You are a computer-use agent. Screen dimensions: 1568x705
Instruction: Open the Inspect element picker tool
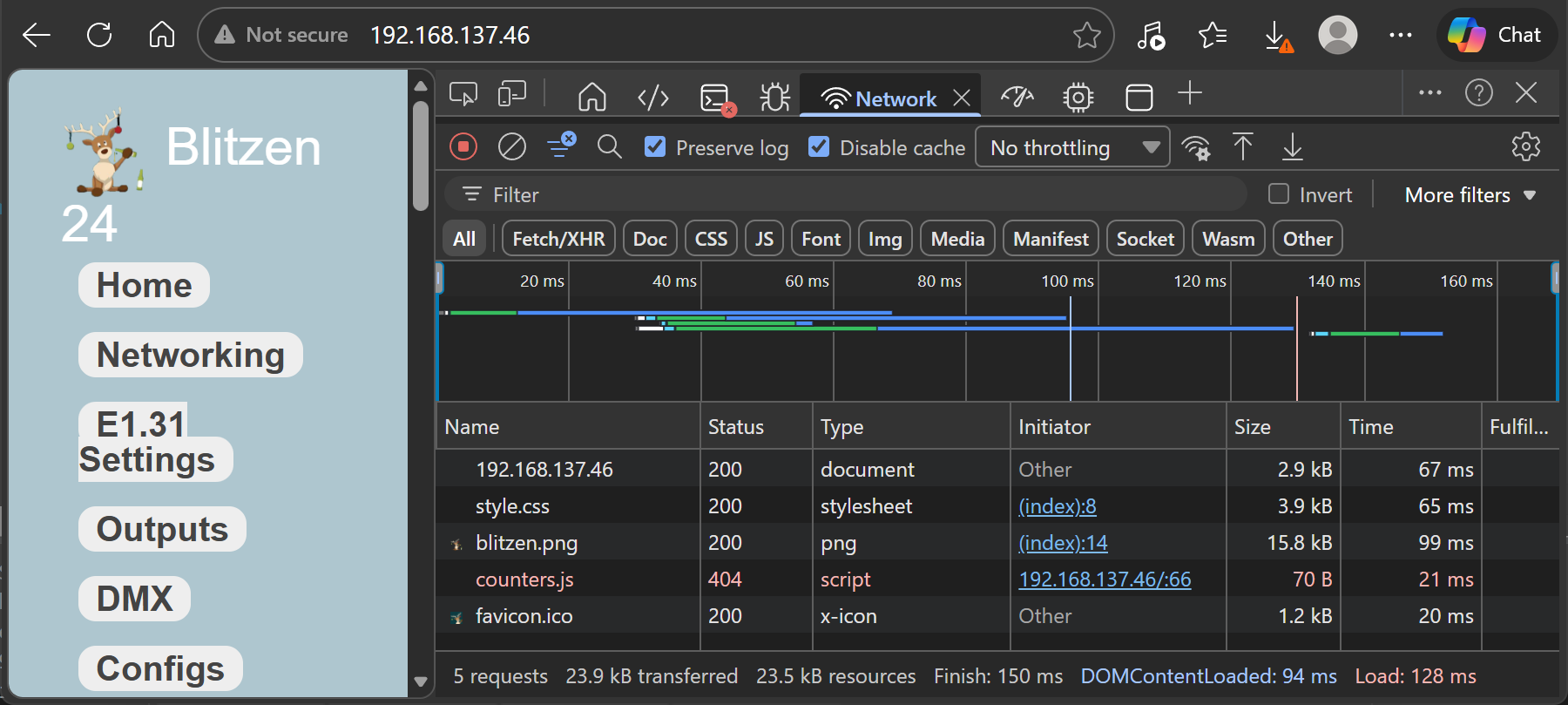coord(463,94)
